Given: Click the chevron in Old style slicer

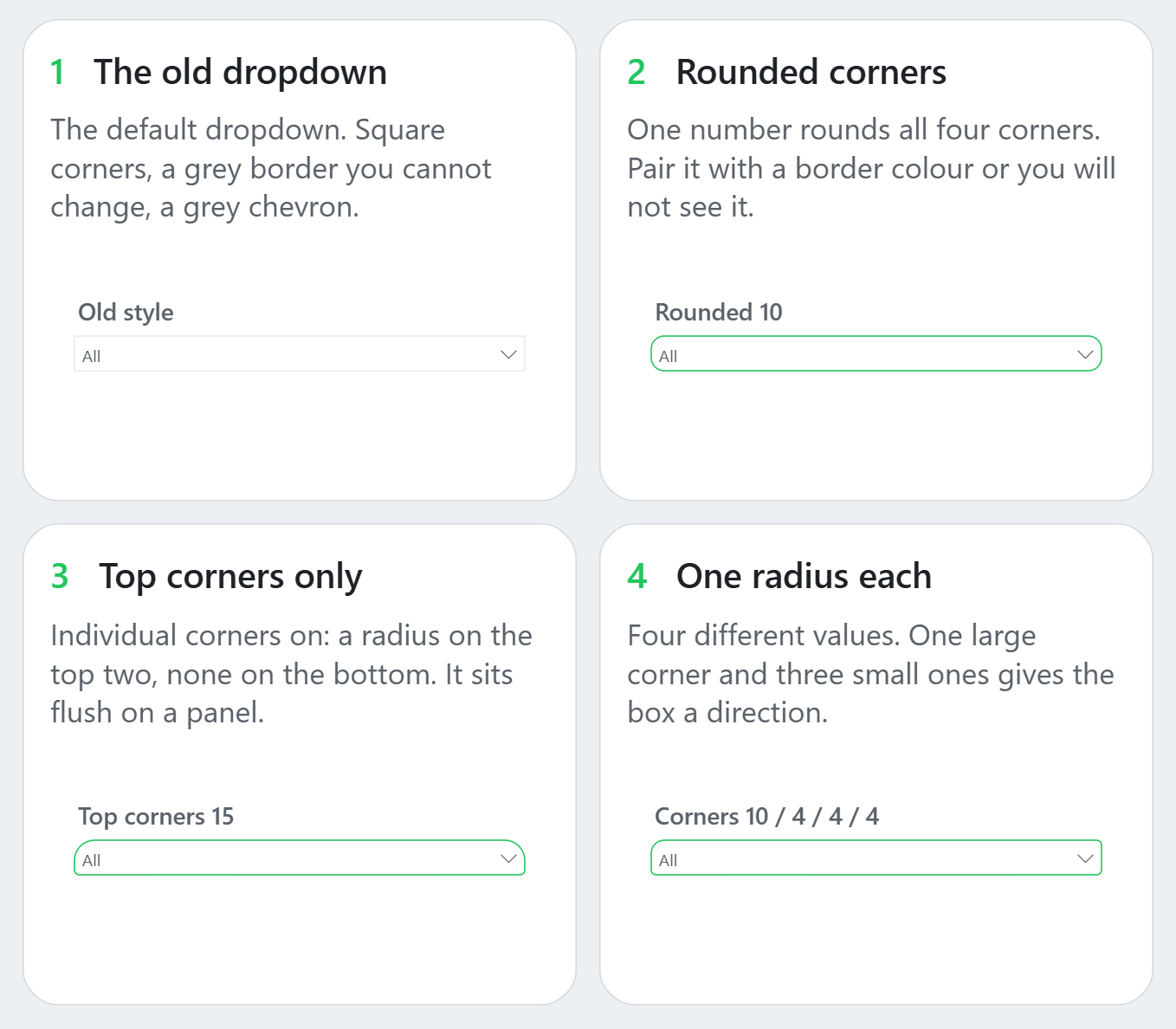Looking at the screenshot, I should 508,354.
